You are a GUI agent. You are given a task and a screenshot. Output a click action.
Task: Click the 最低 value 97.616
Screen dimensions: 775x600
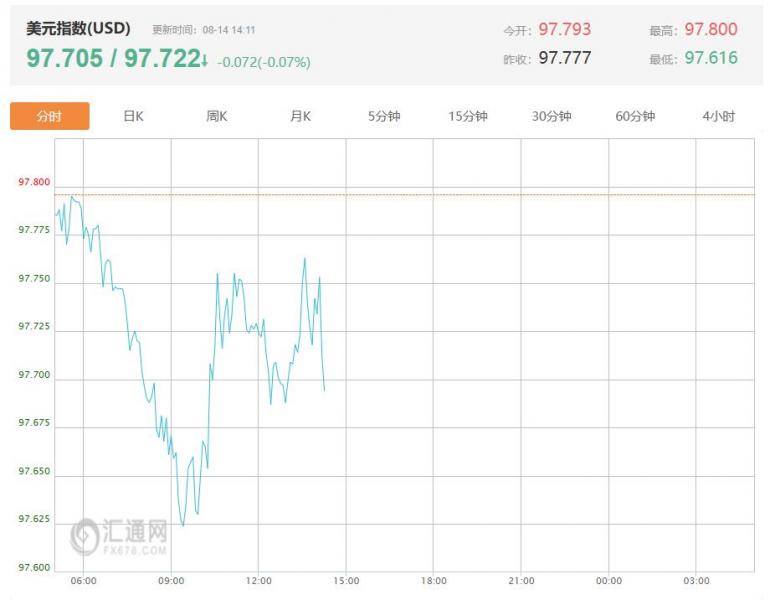[x=711, y=58]
